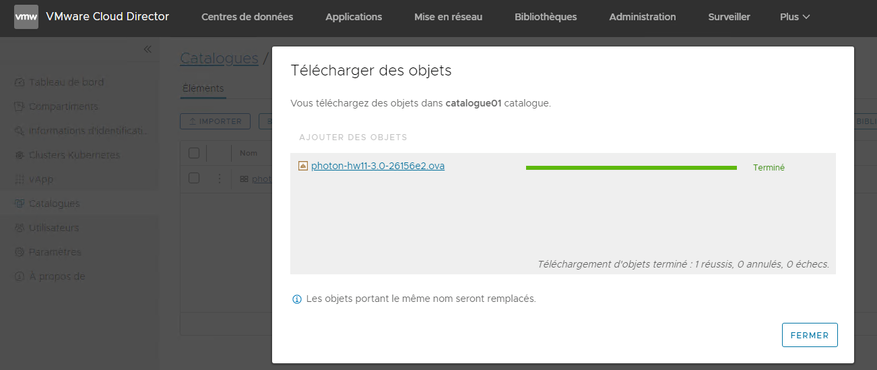Viewport: 877px width, 370px height.
Task: Select the Éléments tab
Action: [203, 88]
